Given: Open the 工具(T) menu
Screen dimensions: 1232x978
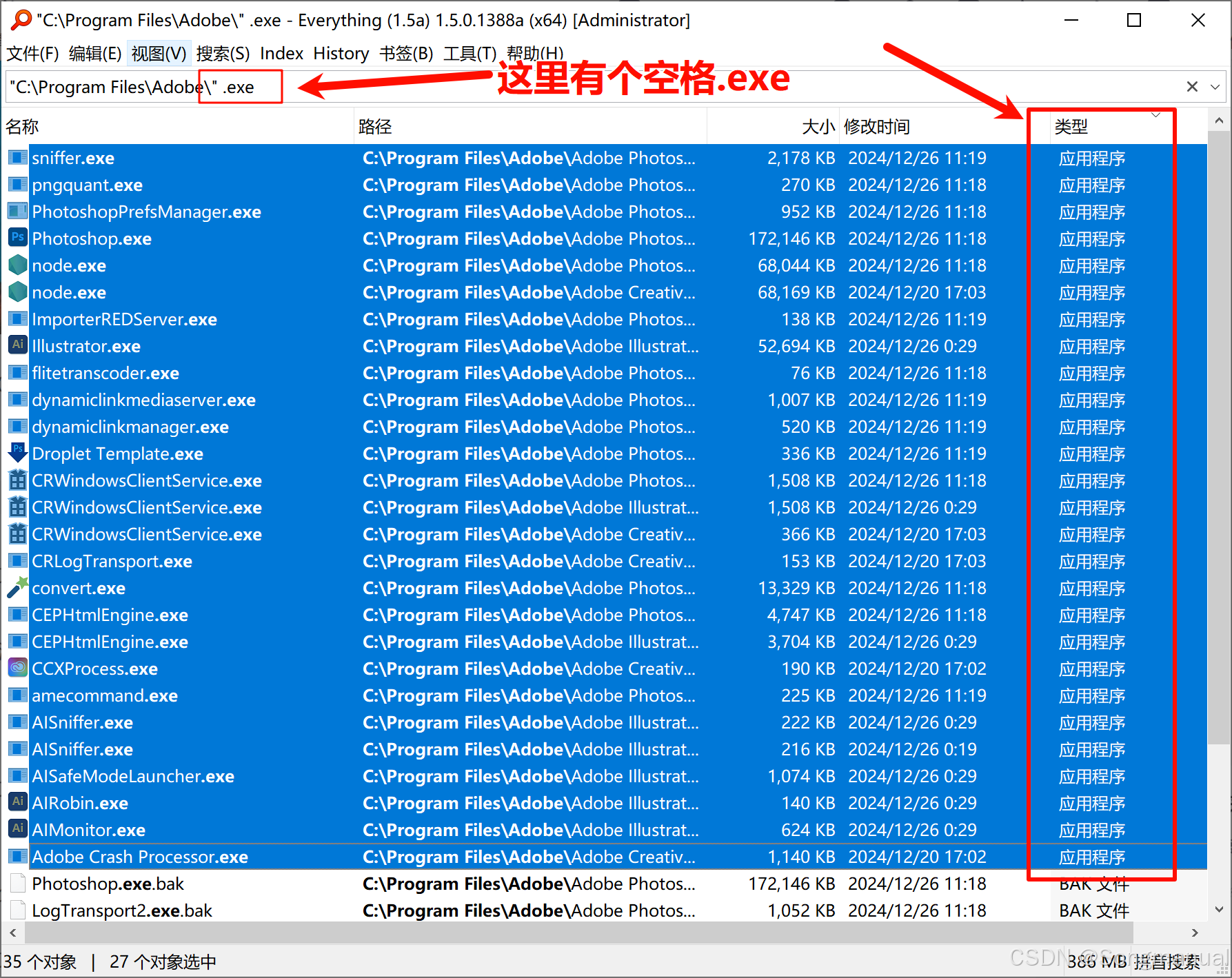Looking at the screenshot, I should pos(469,54).
